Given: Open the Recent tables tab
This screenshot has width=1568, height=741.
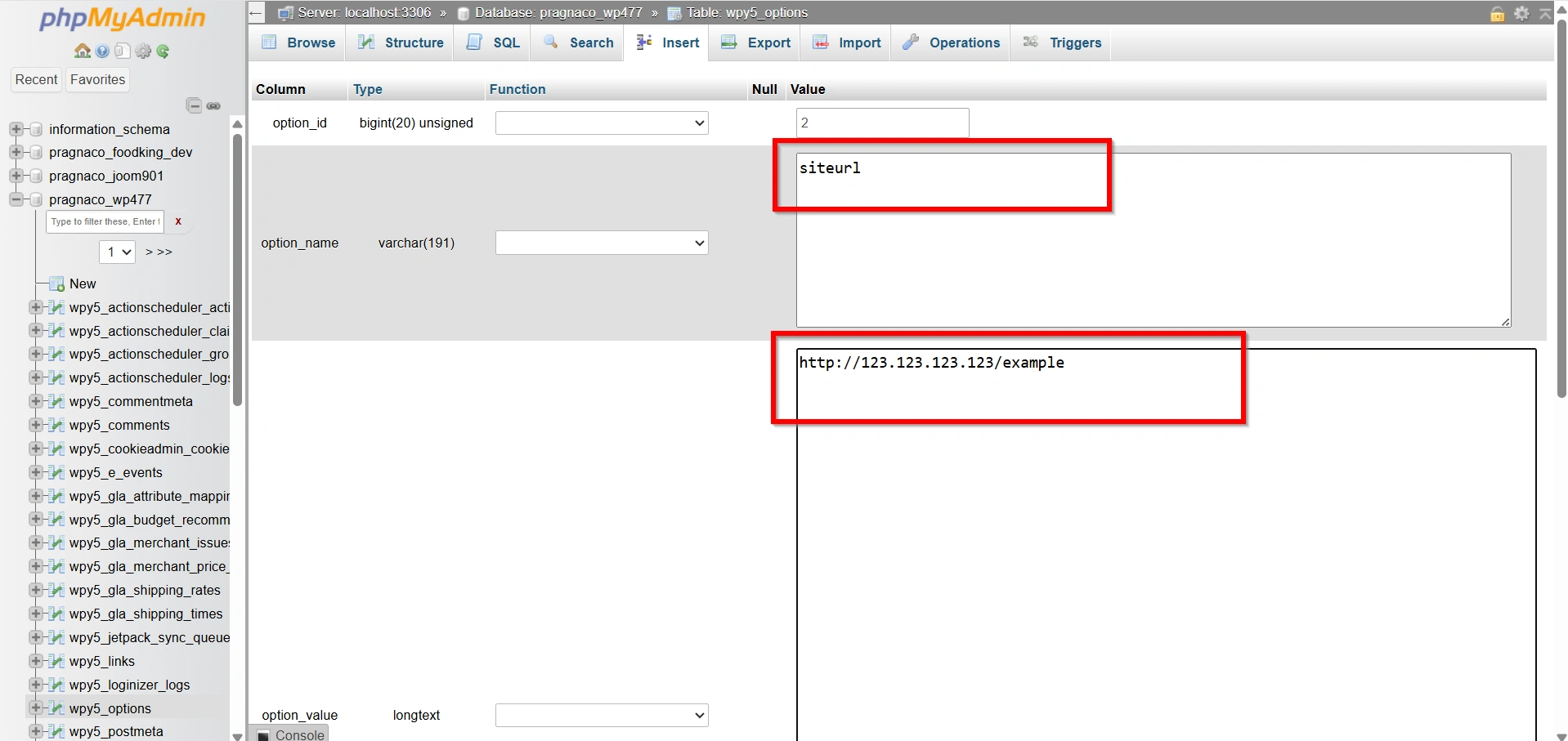Looking at the screenshot, I should (x=36, y=79).
